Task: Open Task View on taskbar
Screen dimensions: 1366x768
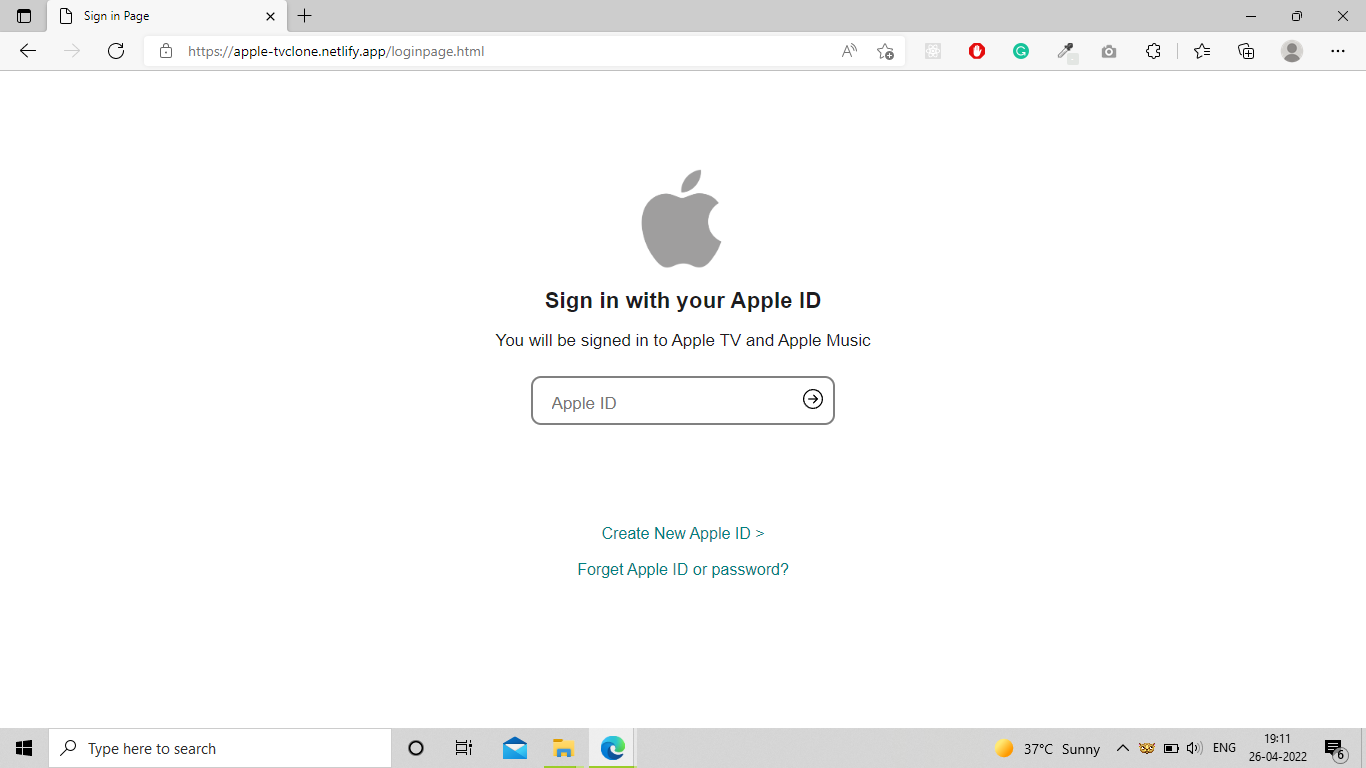Action: tap(464, 748)
